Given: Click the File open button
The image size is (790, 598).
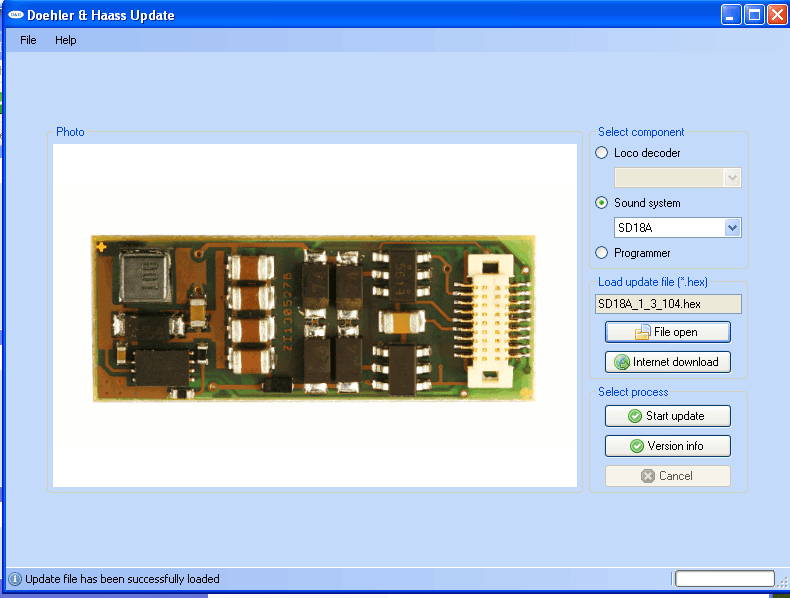Looking at the screenshot, I should [668, 332].
